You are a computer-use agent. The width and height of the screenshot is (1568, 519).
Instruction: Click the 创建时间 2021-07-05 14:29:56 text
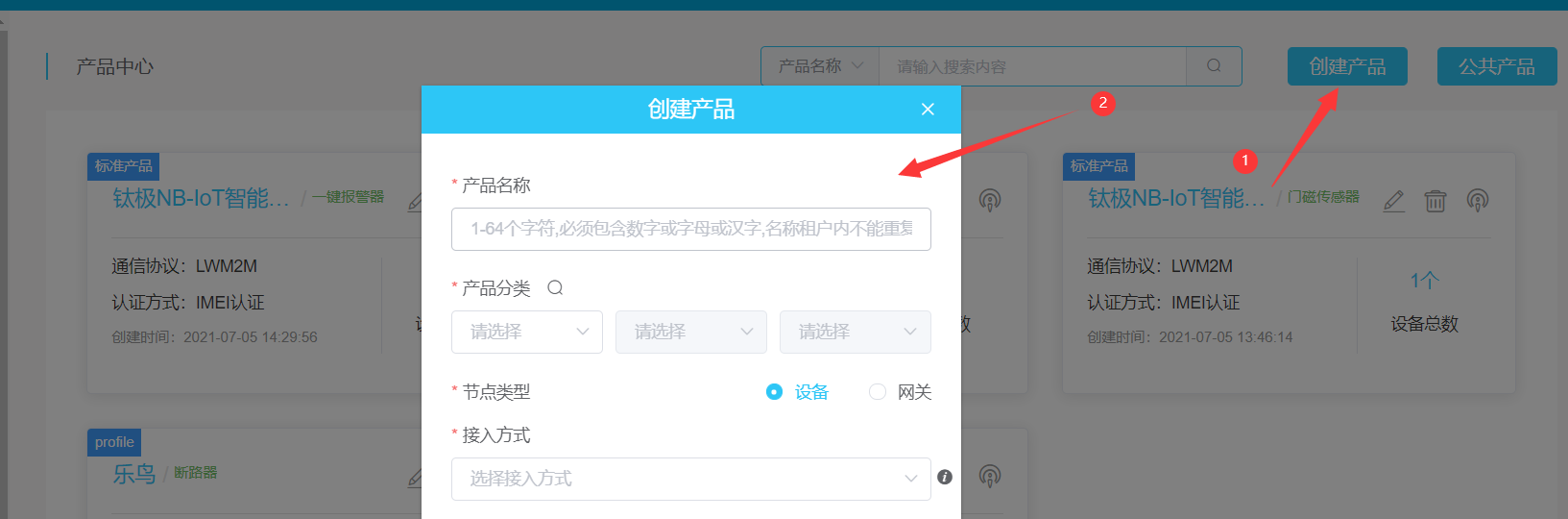click(x=214, y=337)
